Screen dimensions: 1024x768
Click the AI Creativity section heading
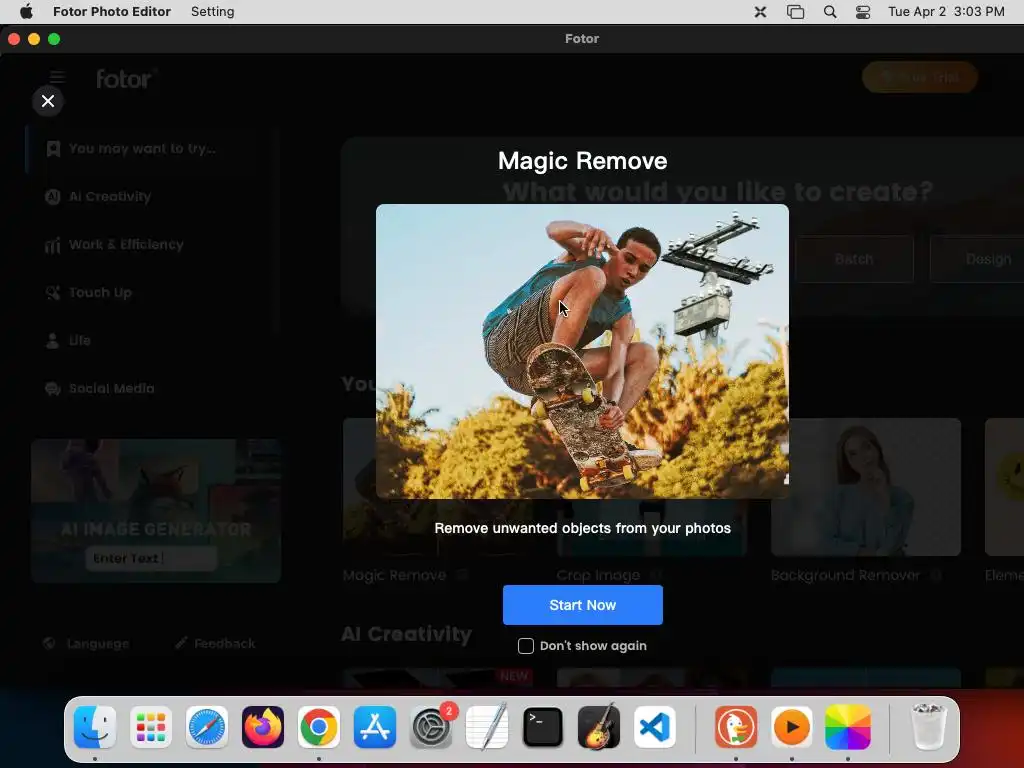[406, 634]
